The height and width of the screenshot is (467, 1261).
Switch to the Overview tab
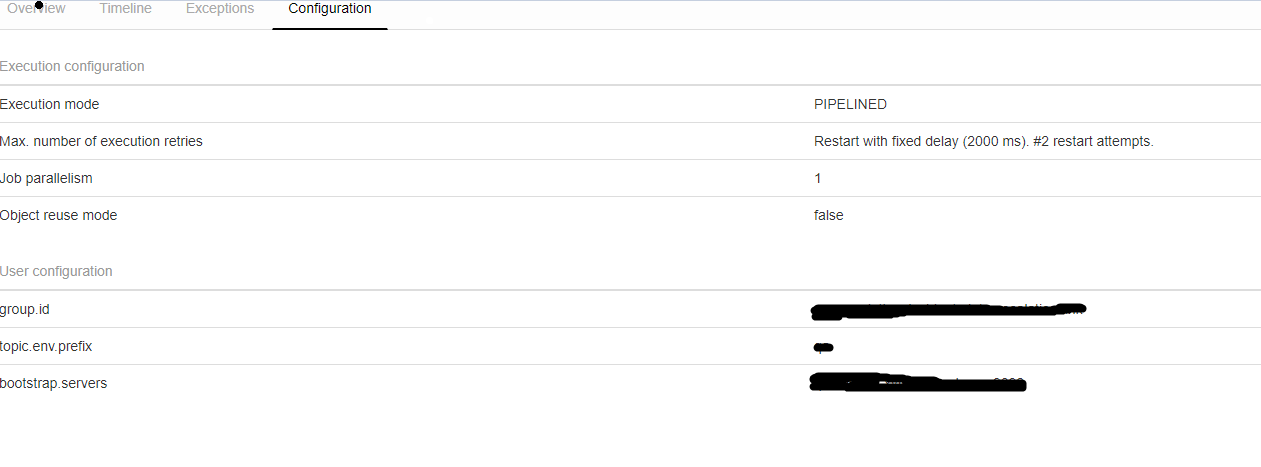36,9
